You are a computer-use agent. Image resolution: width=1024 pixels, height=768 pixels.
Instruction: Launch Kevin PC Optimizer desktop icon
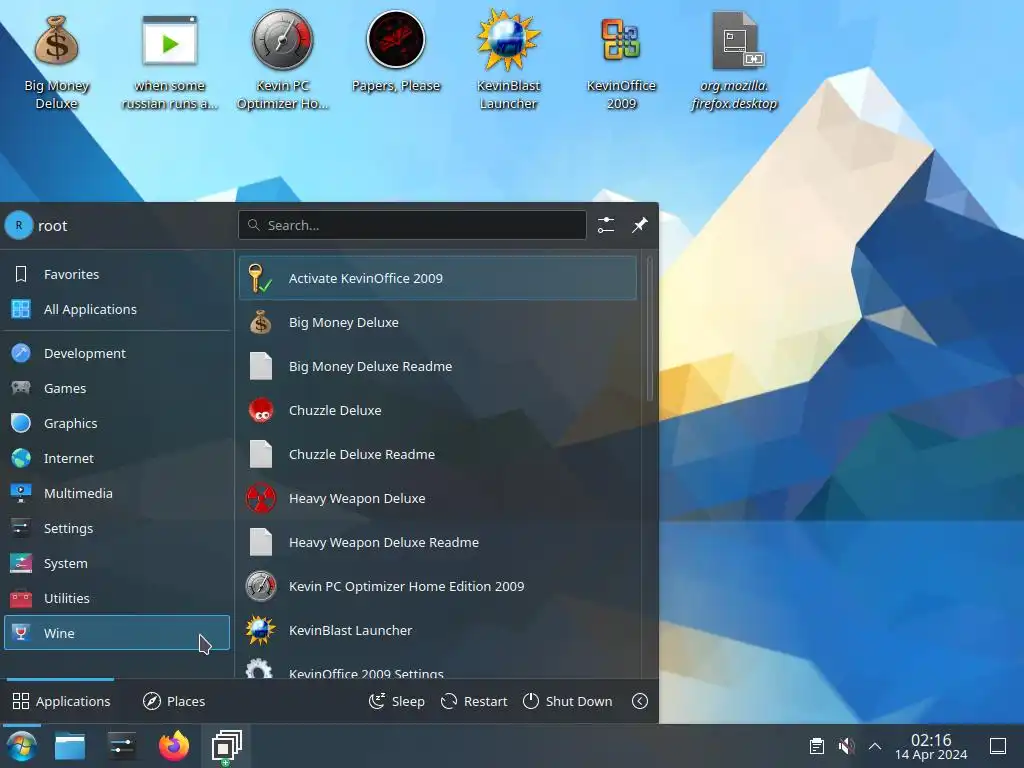click(282, 60)
